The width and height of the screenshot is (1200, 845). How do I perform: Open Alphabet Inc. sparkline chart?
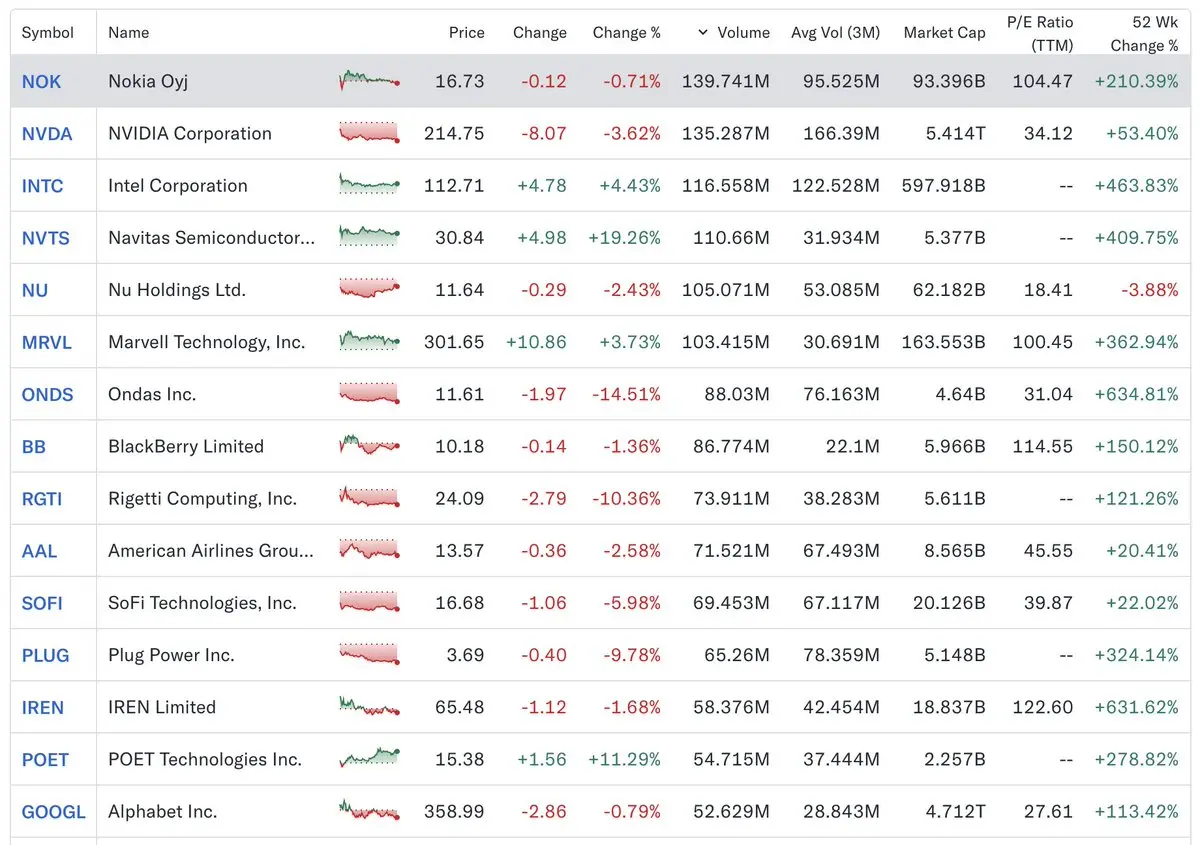coord(370,810)
